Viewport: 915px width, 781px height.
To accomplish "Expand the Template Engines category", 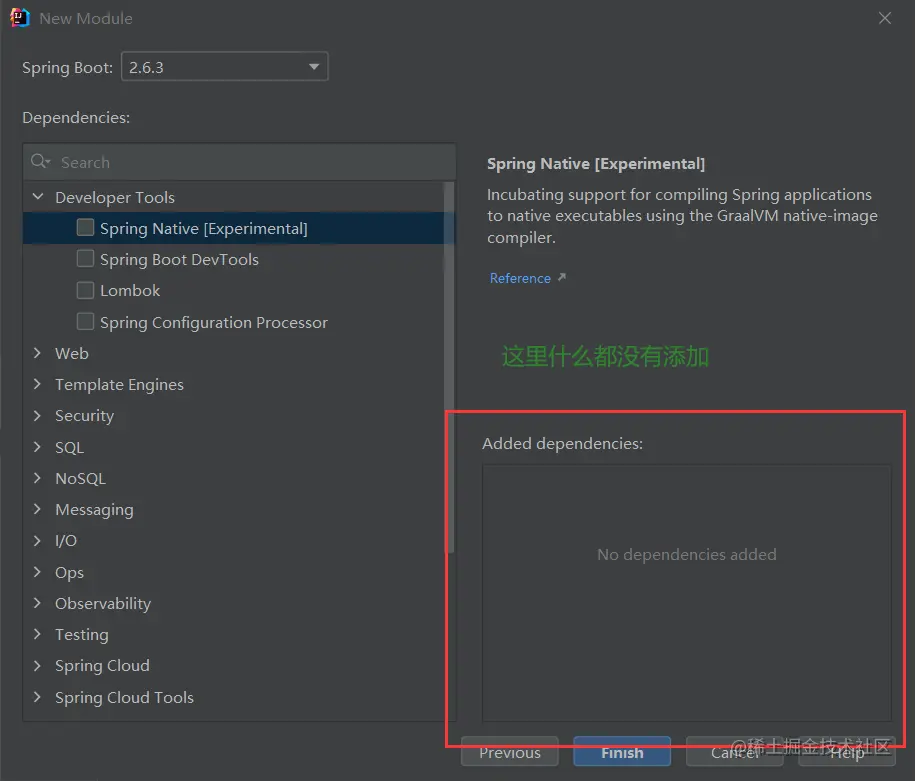I will (x=37, y=383).
